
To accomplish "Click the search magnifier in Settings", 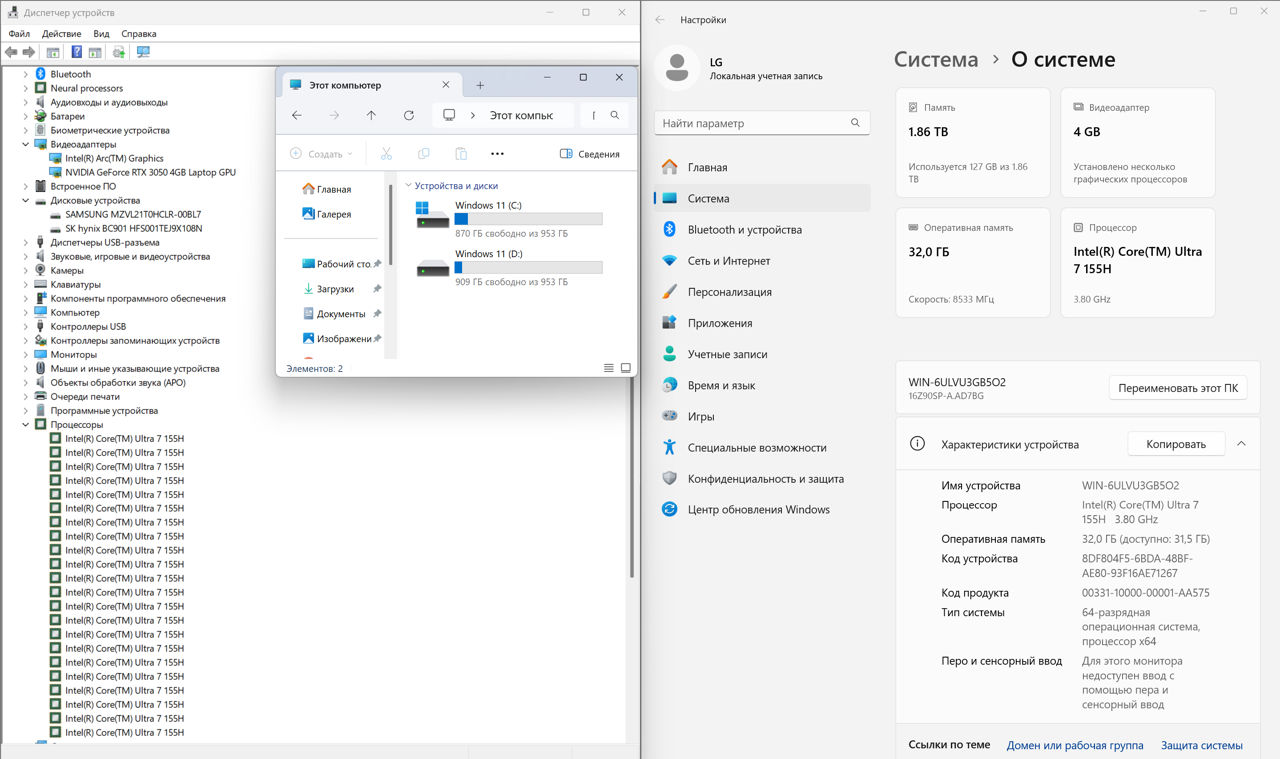I will [x=855, y=123].
